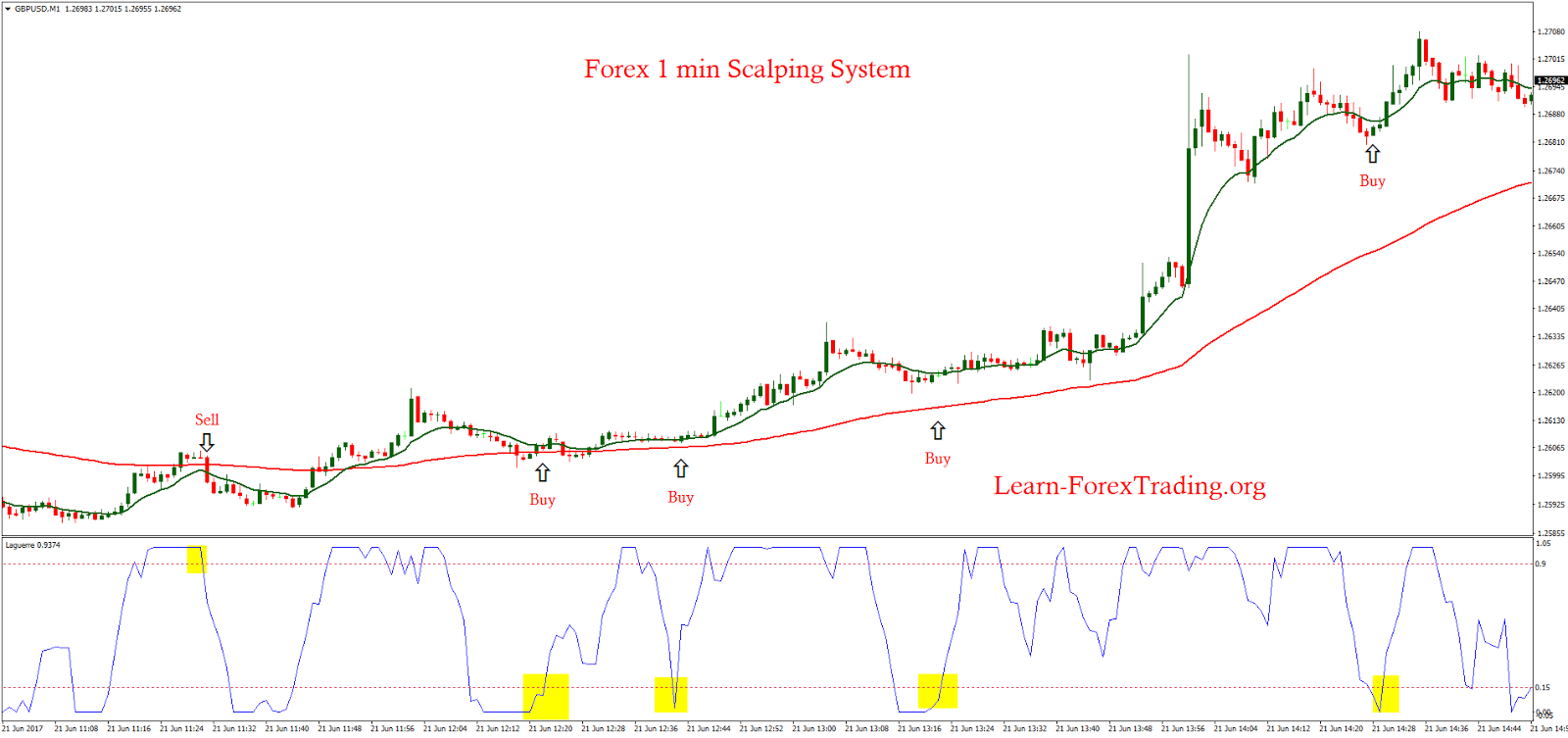Image resolution: width=1568 pixels, height=738 pixels.
Task: Click time axis label 21 Jun 11:24
Action: [182, 729]
